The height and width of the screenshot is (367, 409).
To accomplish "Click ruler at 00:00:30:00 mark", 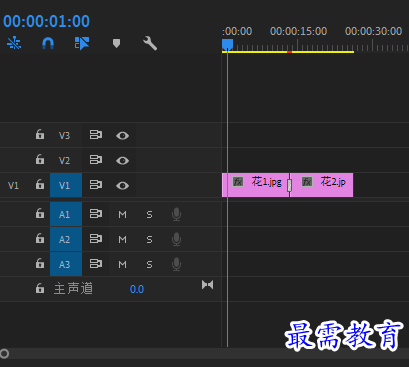I will pos(372,45).
